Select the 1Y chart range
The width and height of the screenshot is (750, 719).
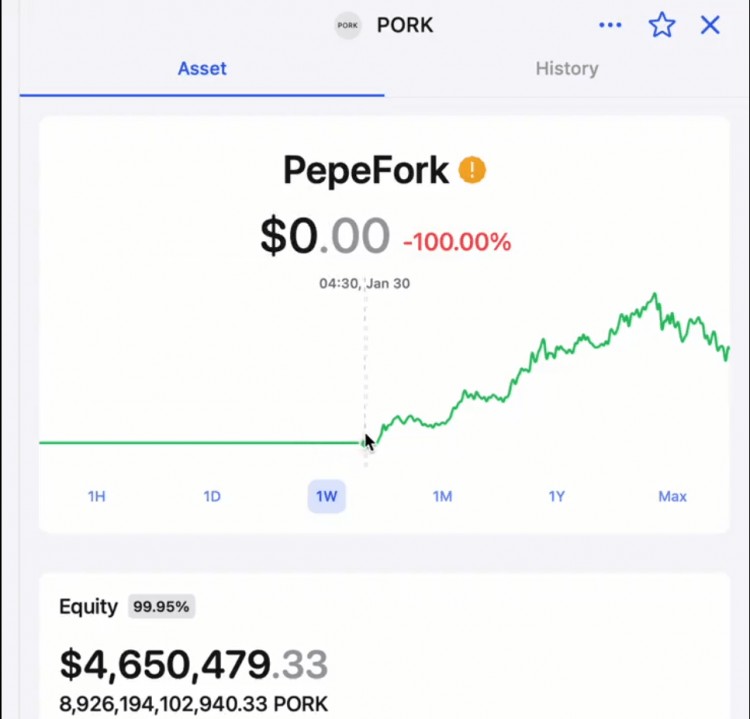(x=557, y=496)
